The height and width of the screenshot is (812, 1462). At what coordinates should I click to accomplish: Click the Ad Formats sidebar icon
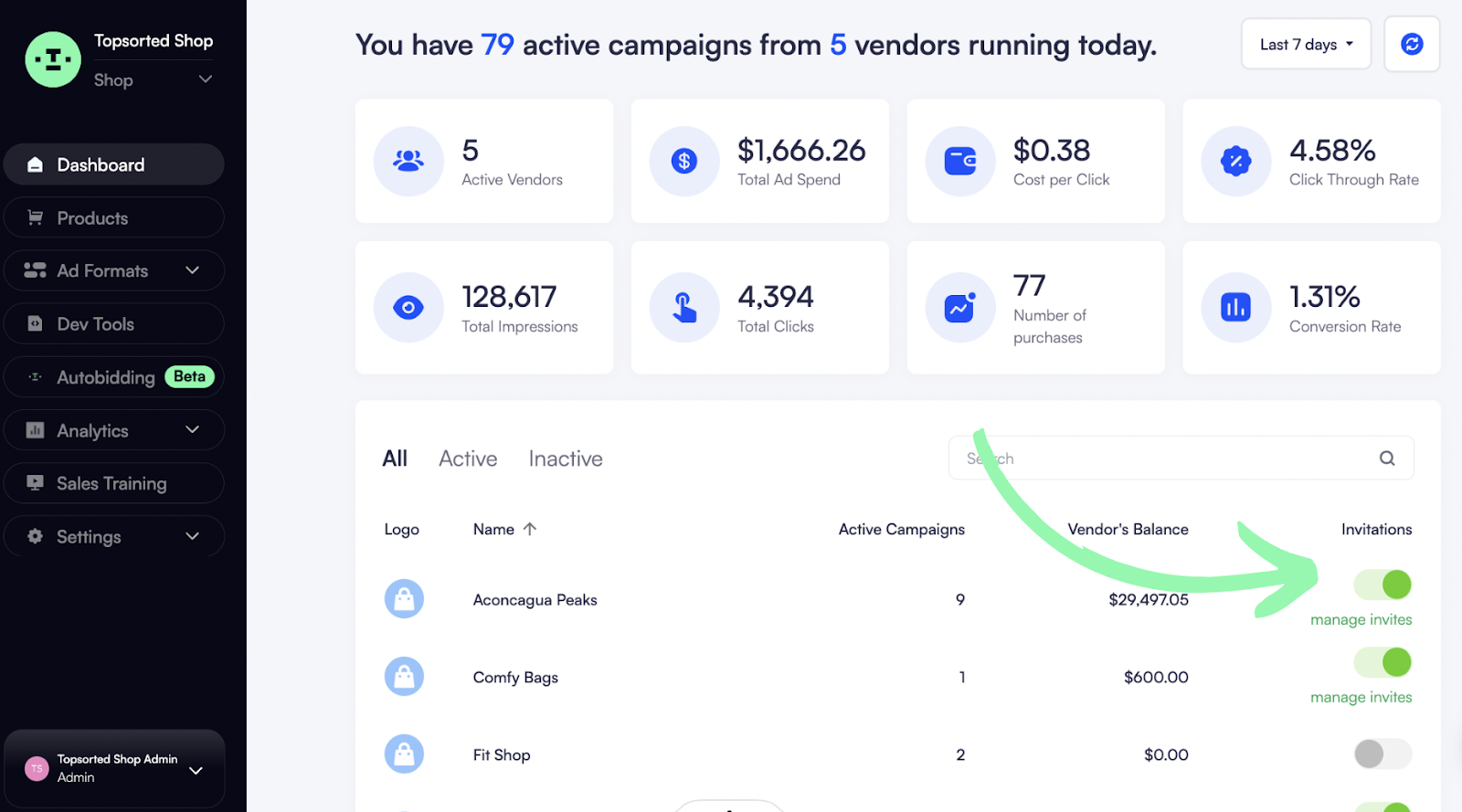pos(35,270)
